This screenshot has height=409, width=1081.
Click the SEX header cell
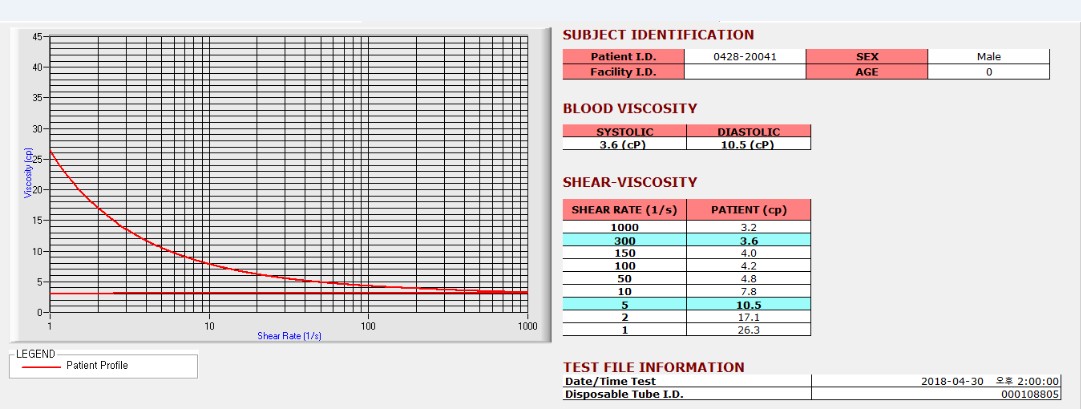[x=867, y=57]
